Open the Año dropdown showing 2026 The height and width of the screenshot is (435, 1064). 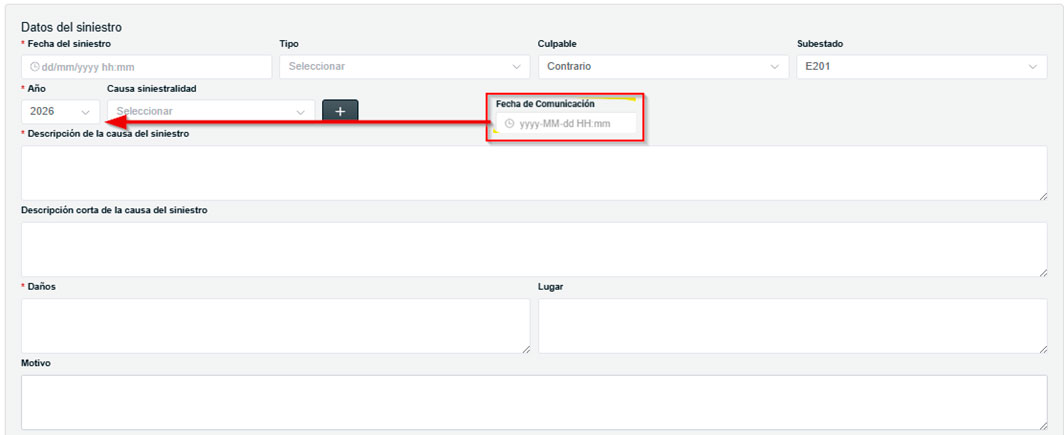tap(60, 112)
